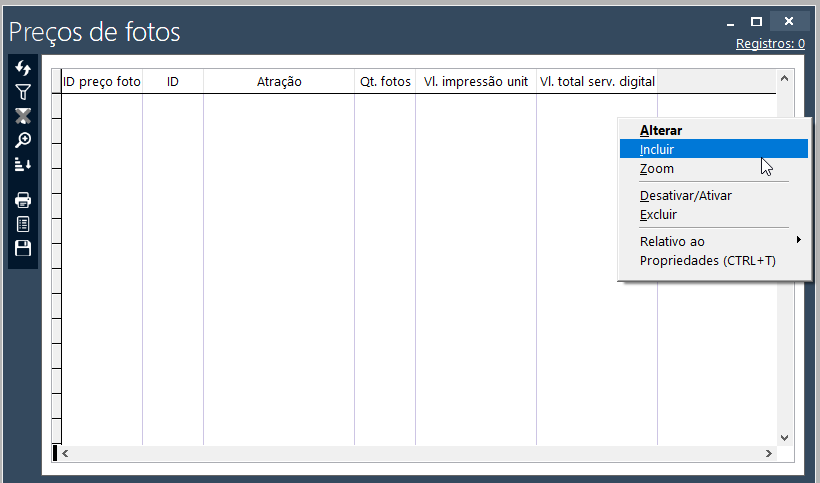Click the printer icon
Image resolution: width=820 pixels, height=483 pixels.
pyautogui.click(x=23, y=200)
